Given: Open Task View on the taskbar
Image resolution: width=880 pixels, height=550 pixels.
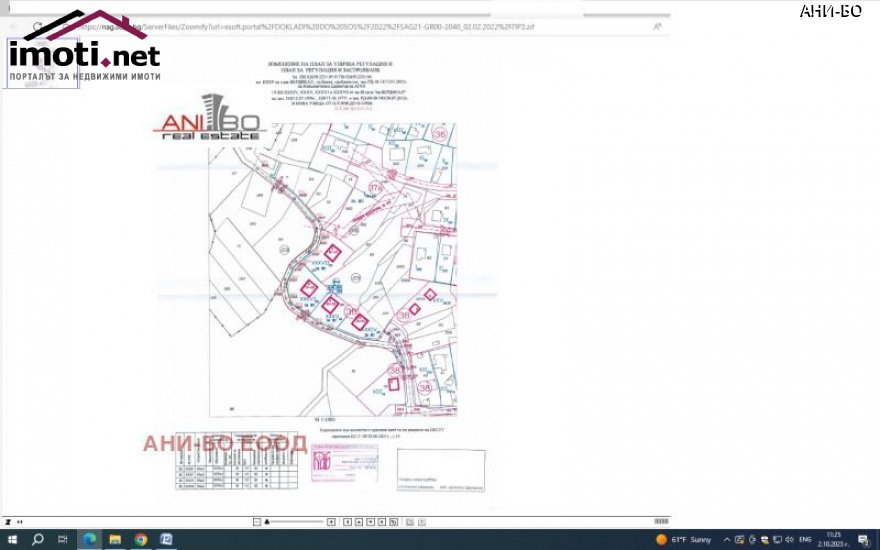Looking at the screenshot, I should (x=63, y=539).
